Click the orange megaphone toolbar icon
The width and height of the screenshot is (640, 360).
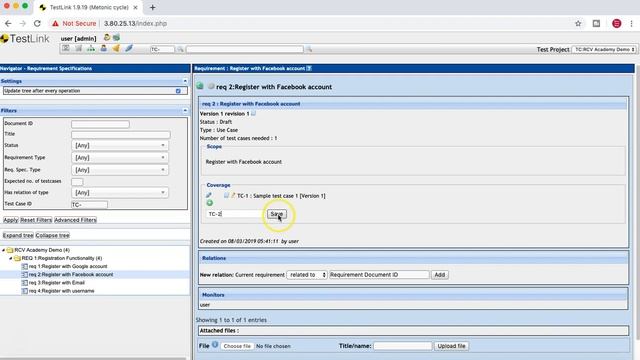point(116,49)
